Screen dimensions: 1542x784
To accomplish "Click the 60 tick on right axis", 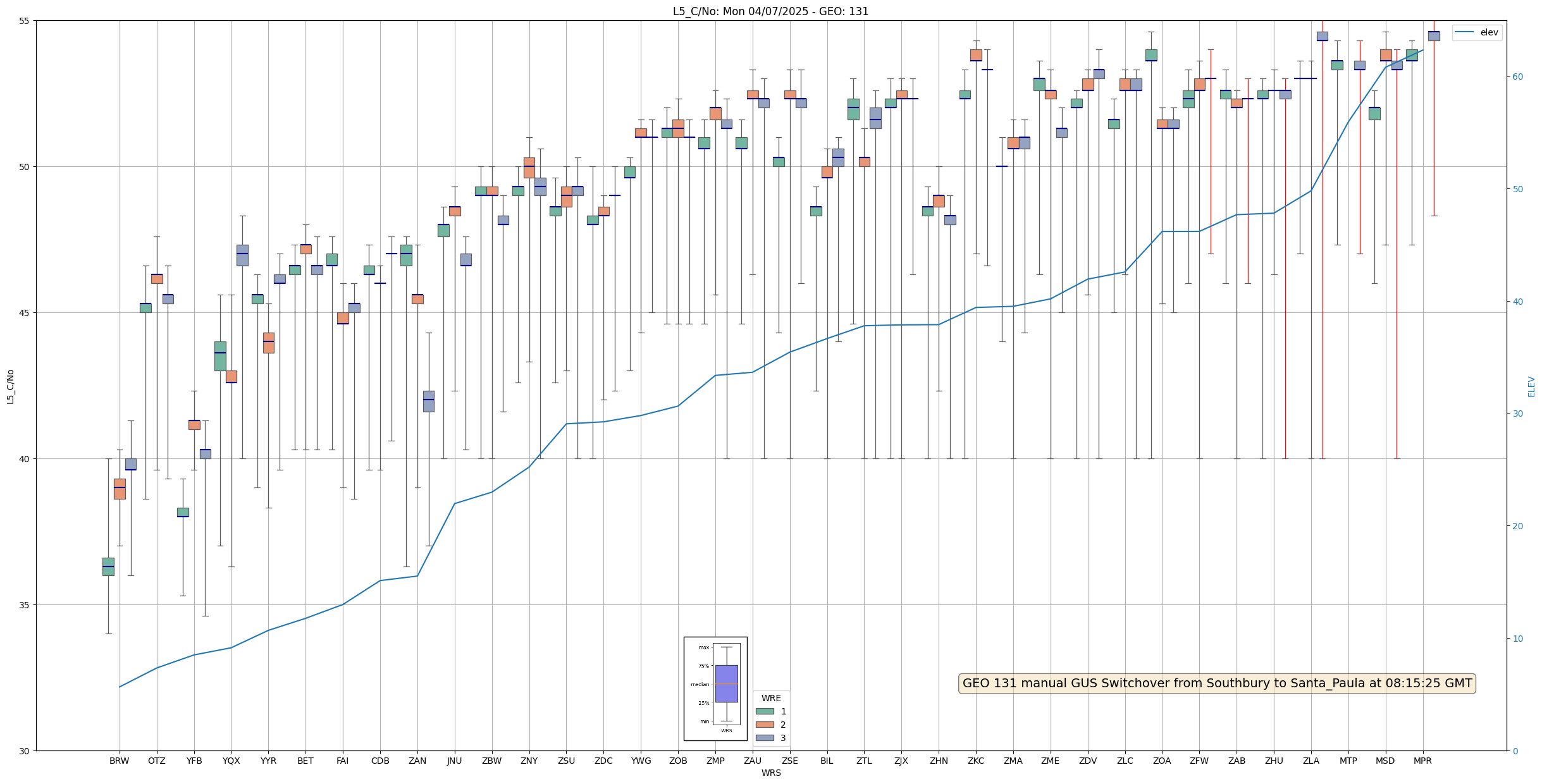I will [1517, 77].
